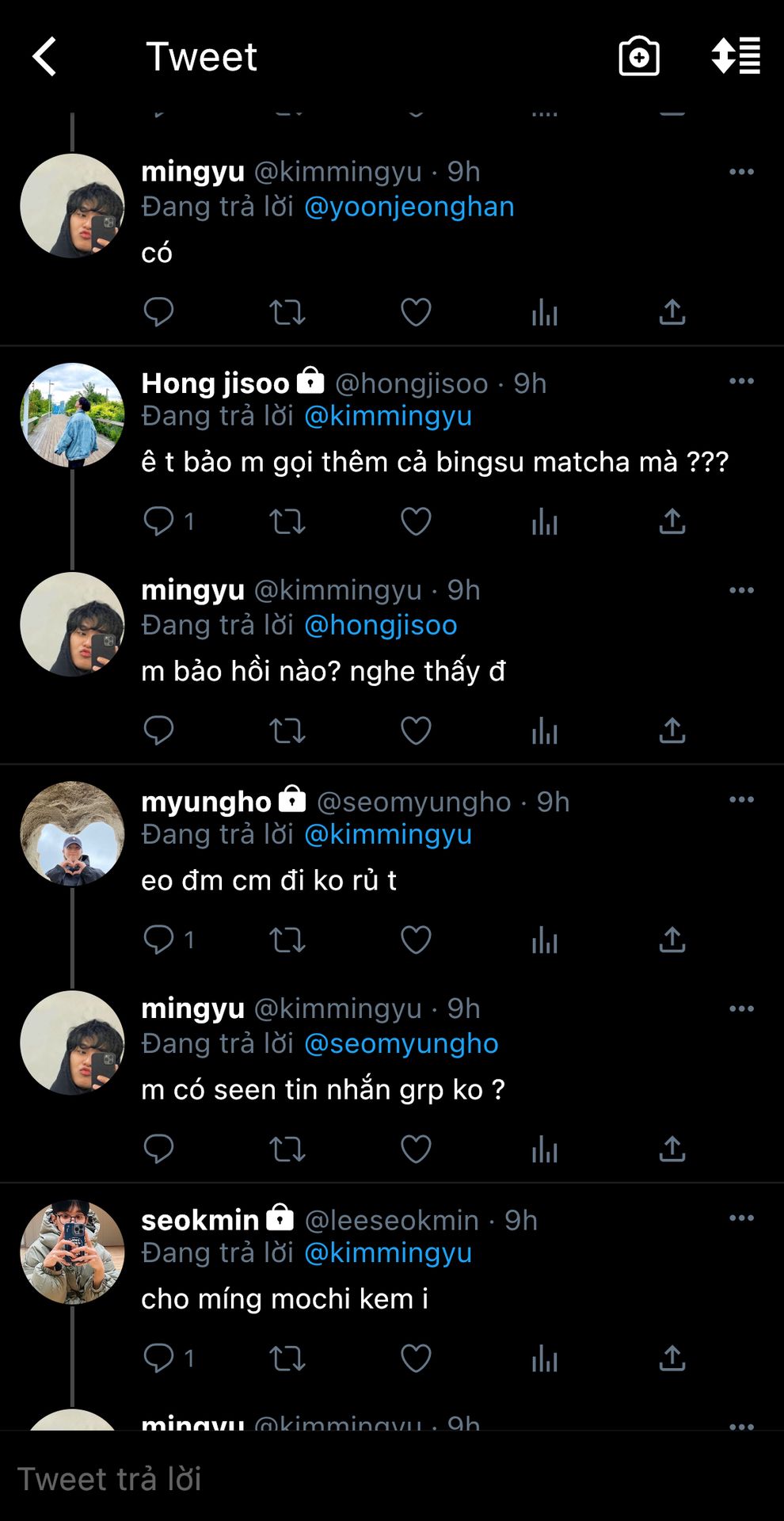Retweet mingyu's 'có' reply

pyautogui.click(x=287, y=312)
